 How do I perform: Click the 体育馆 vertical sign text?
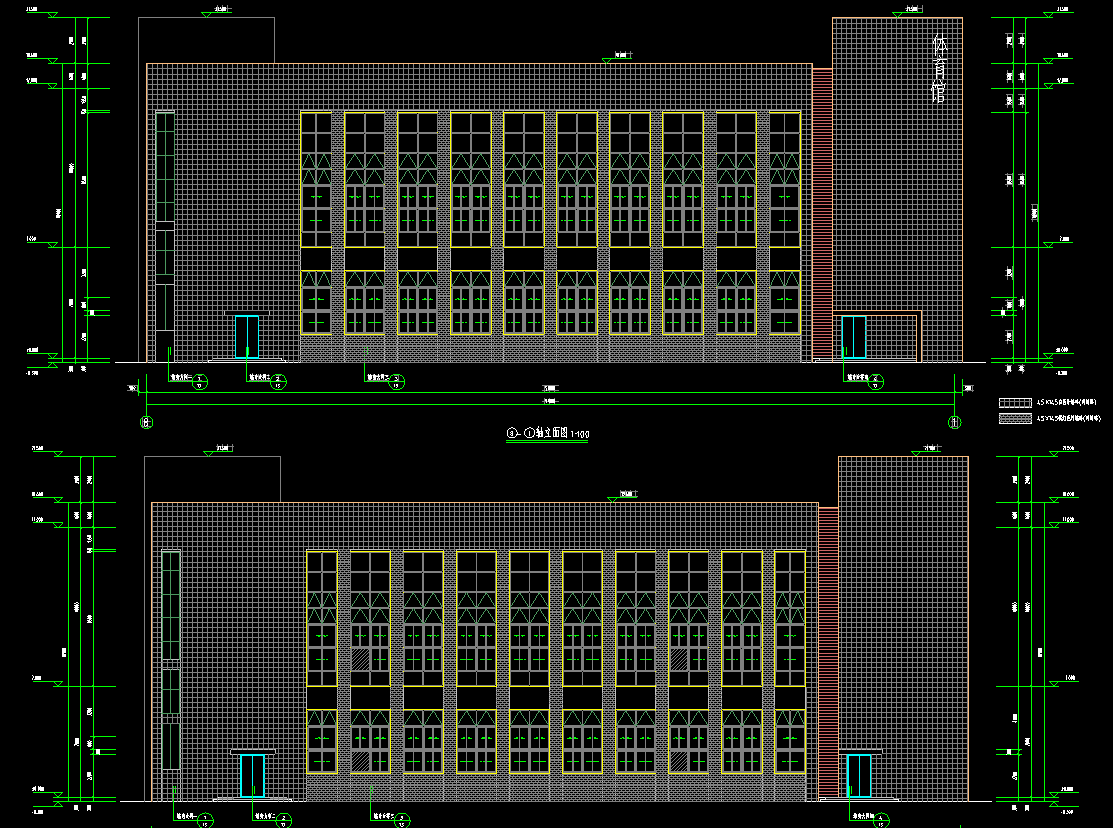point(938,70)
